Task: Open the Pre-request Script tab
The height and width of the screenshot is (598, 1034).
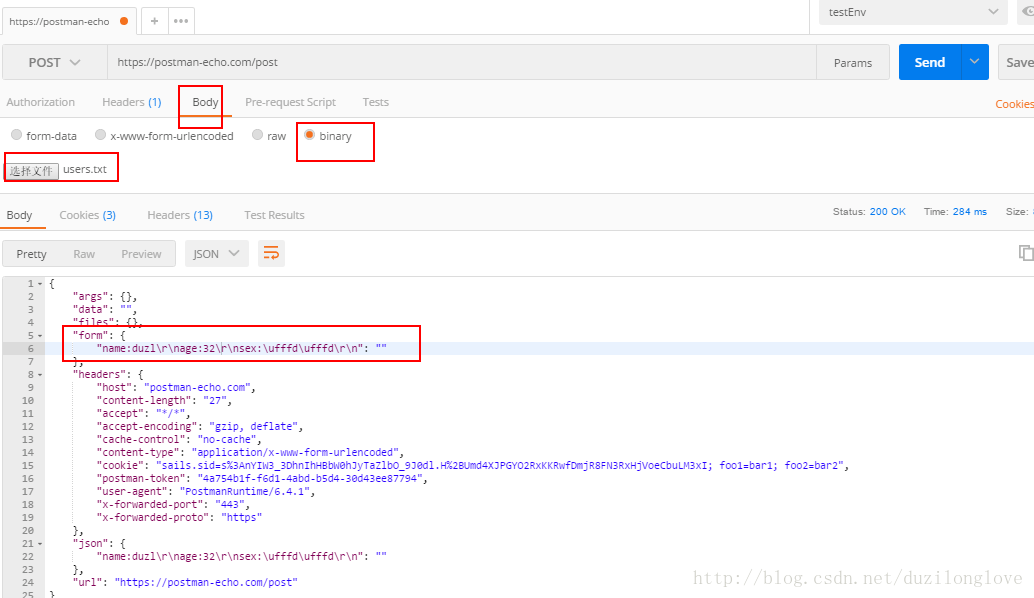Action: click(x=290, y=102)
